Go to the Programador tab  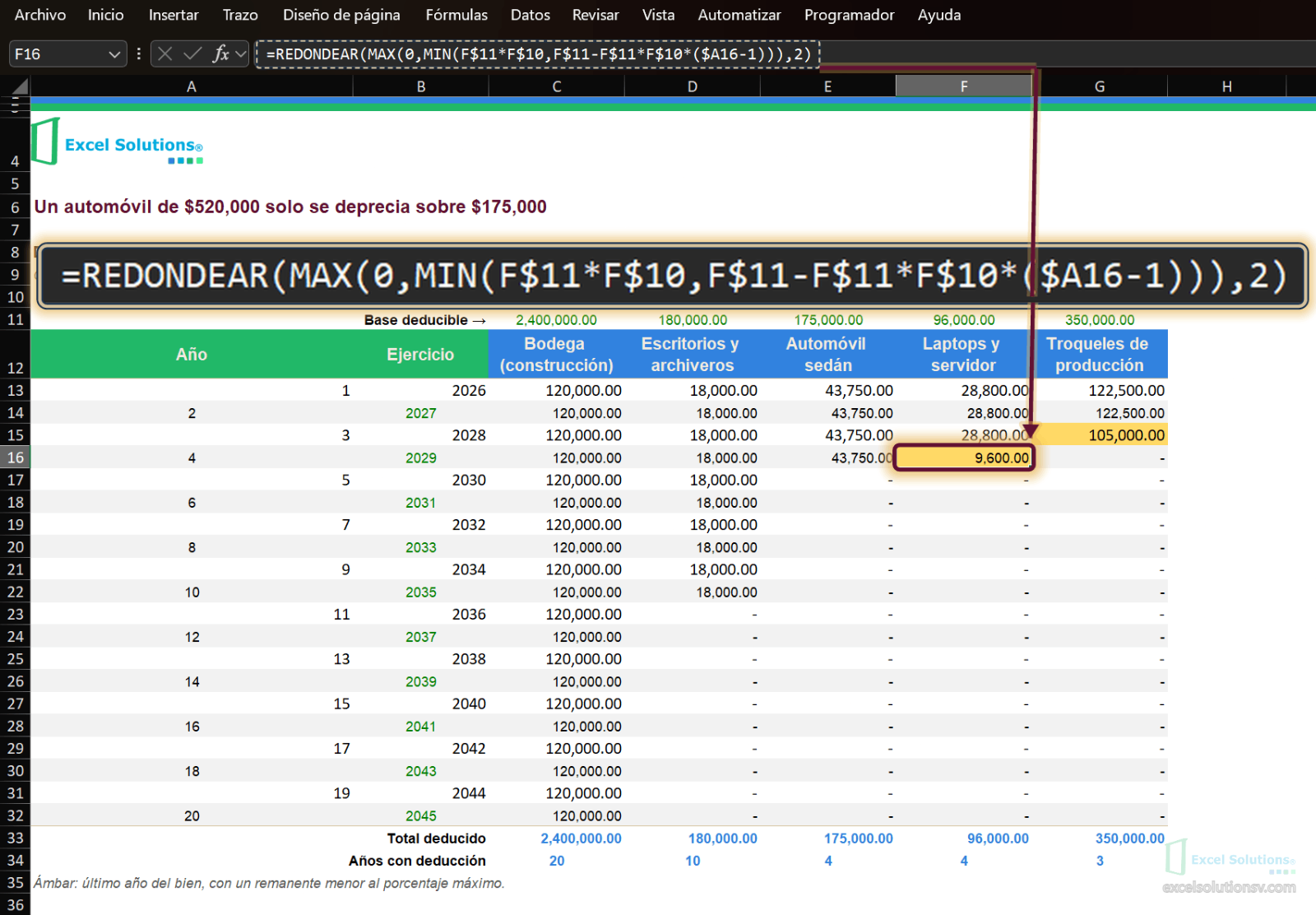pyautogui.click(x=850, y=15)
